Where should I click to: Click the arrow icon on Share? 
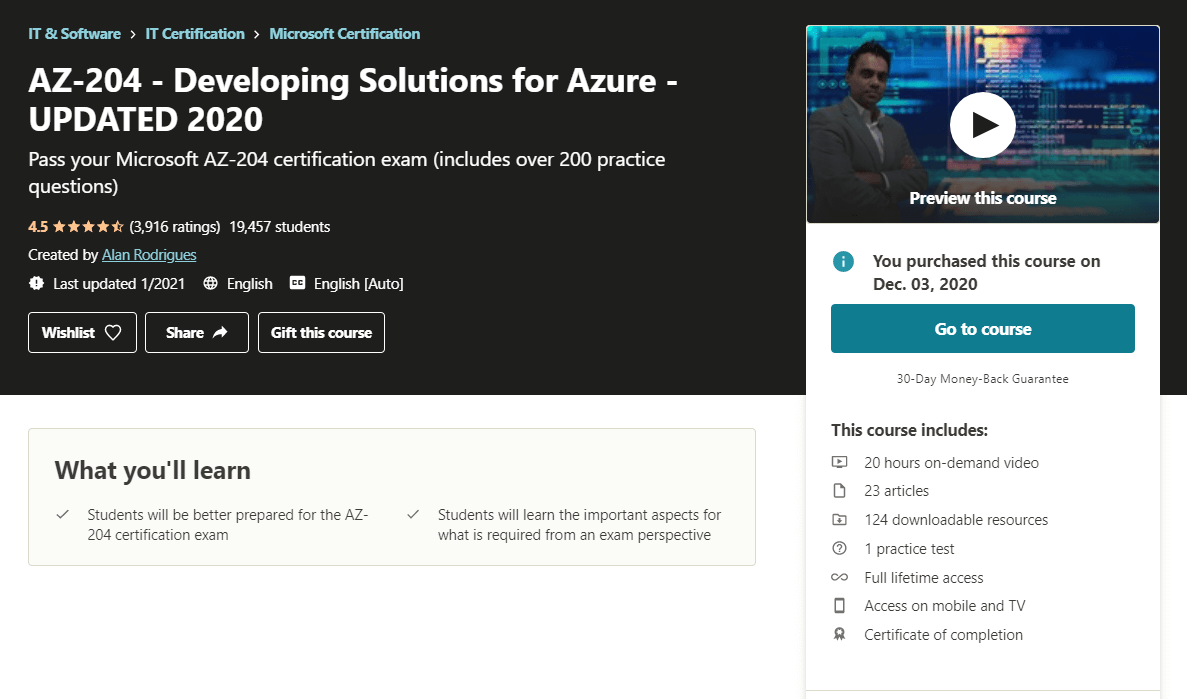click(220, 332)
